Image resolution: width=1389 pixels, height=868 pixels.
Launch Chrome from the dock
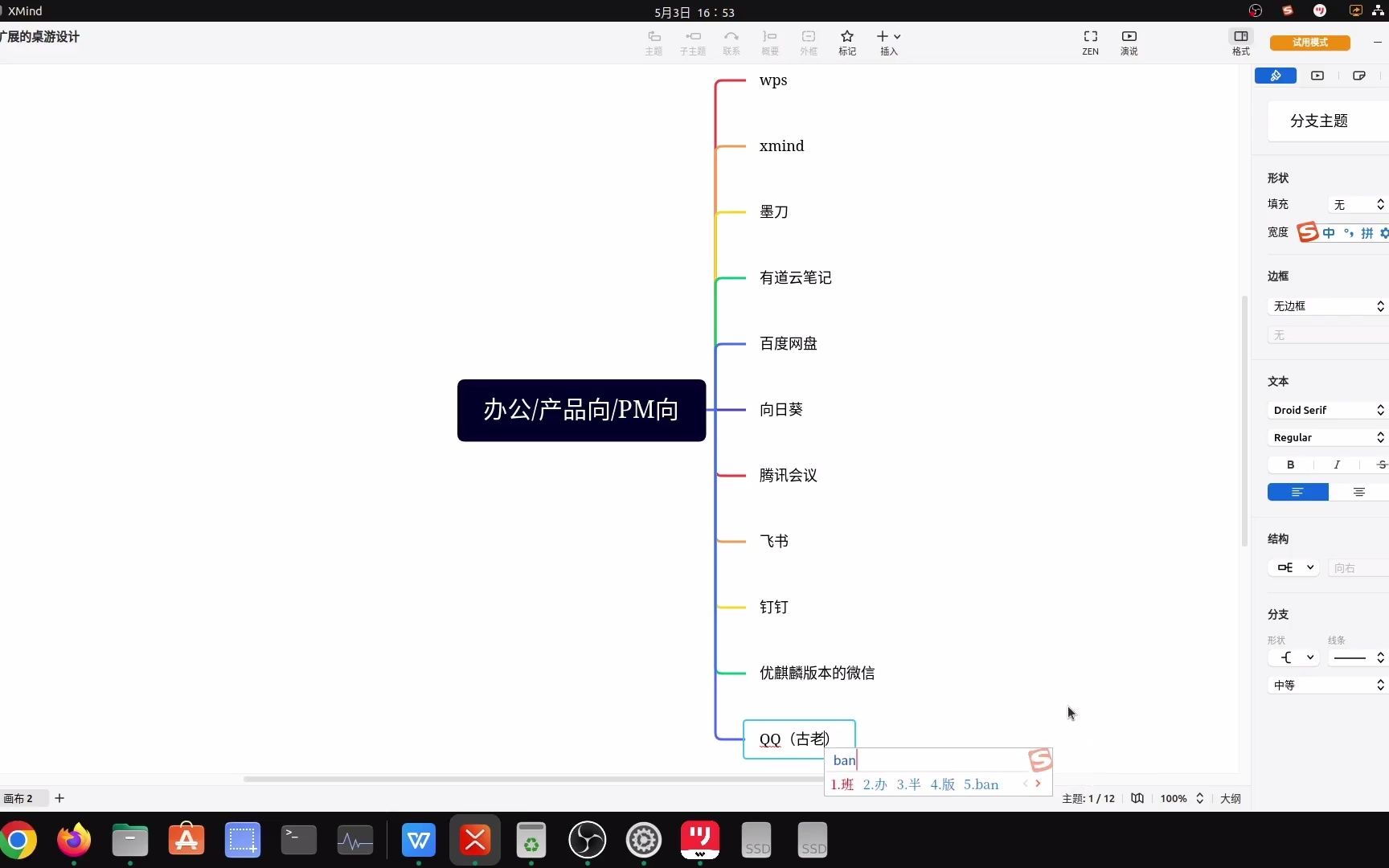(x=18, y=841)
